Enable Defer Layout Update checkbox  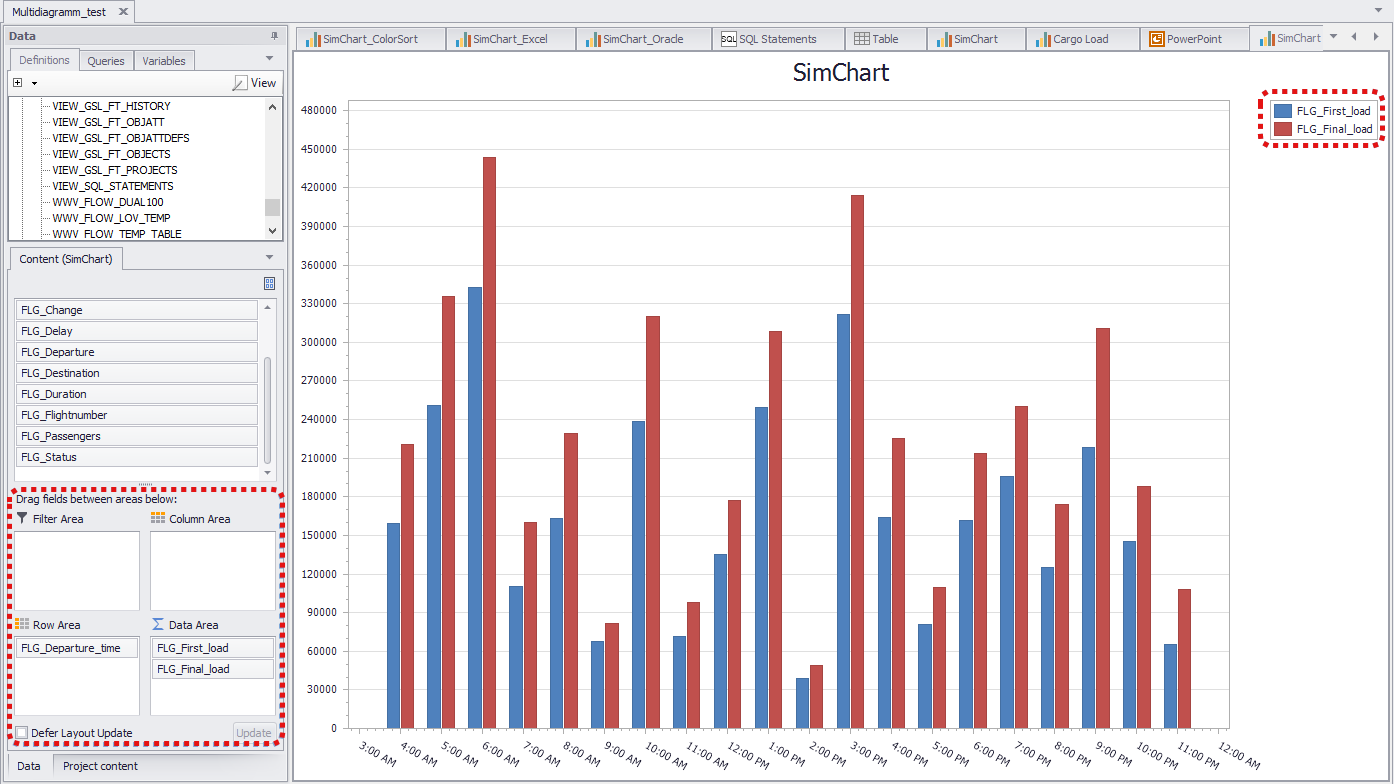coord(22,733)
